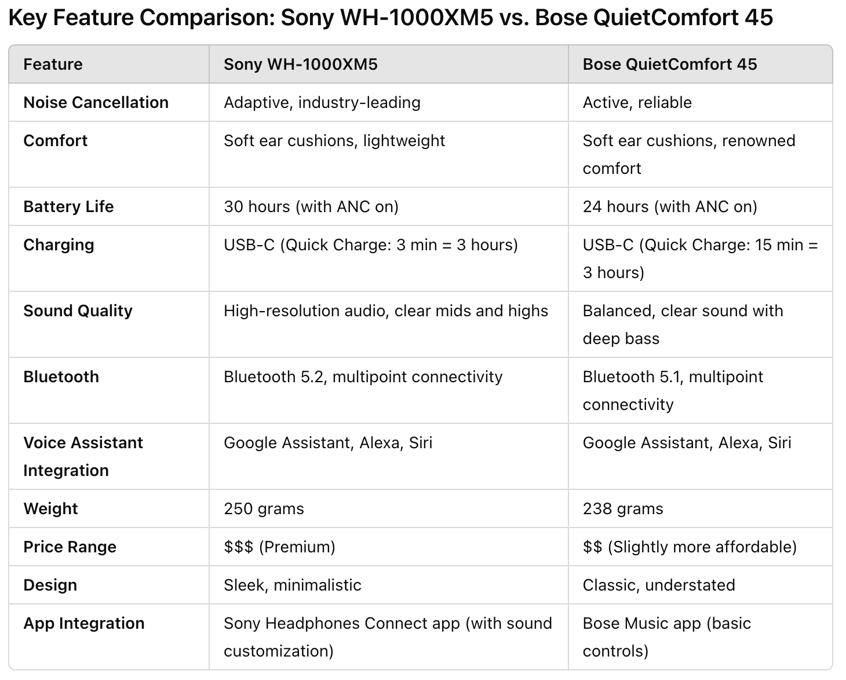Click Sony Headphones Connect app cell
This screenshot has height=680, width=846.
pos(387,637)
